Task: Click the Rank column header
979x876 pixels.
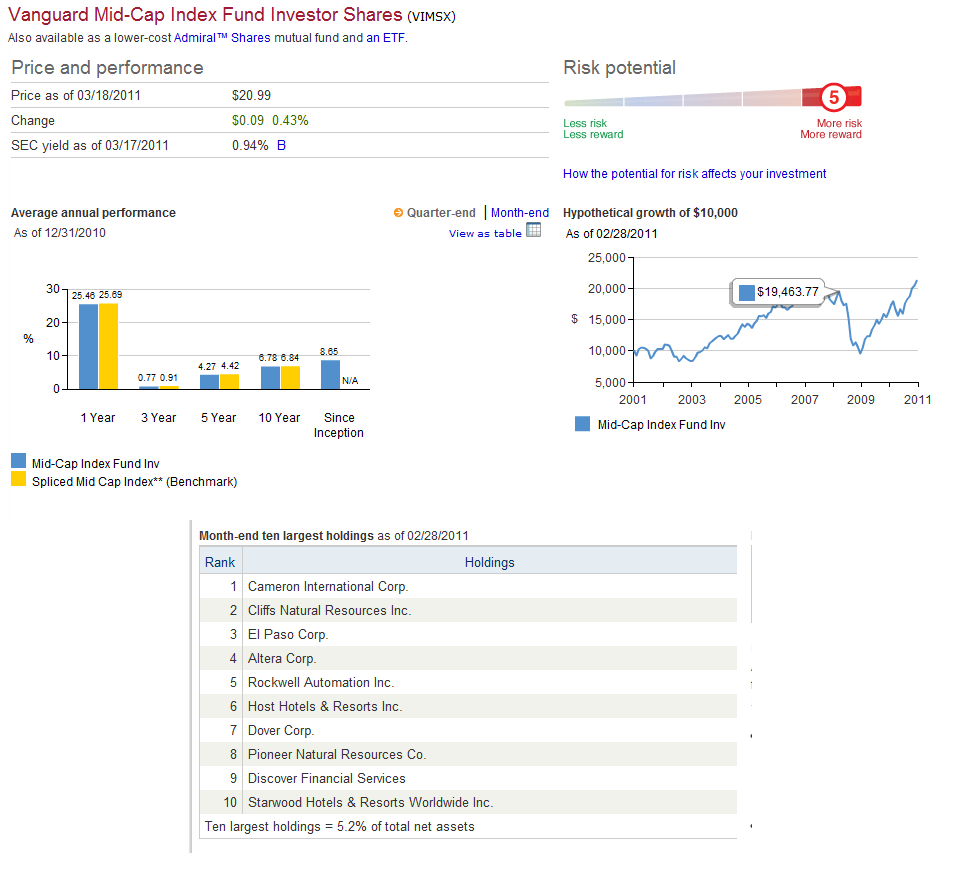Action: [220, 562]
